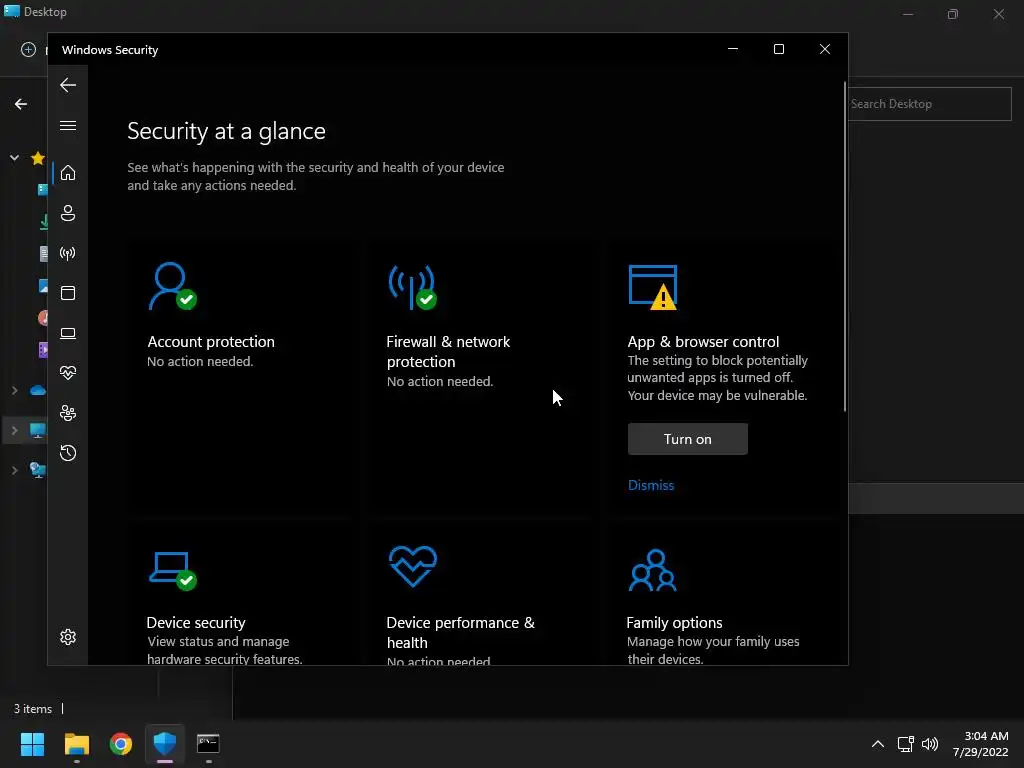Expand the OneDrive tree node in Explorer

pyautogui.click(x=14, y=391)
